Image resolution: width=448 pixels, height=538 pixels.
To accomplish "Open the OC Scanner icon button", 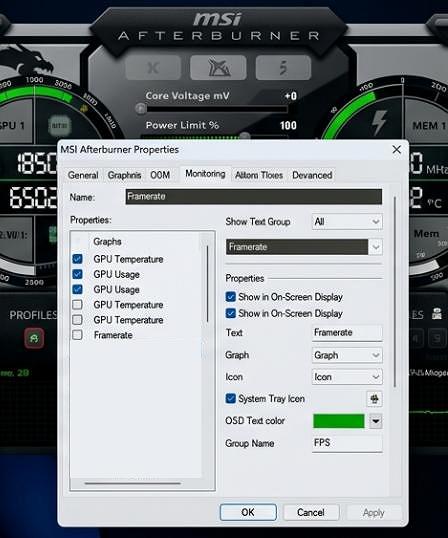I will (218, 68).
